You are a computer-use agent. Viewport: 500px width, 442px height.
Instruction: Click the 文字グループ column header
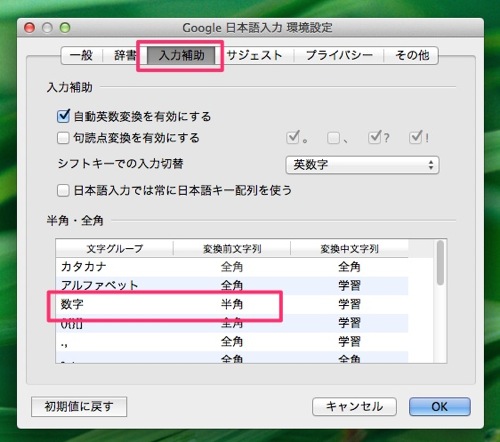[114, 249]
